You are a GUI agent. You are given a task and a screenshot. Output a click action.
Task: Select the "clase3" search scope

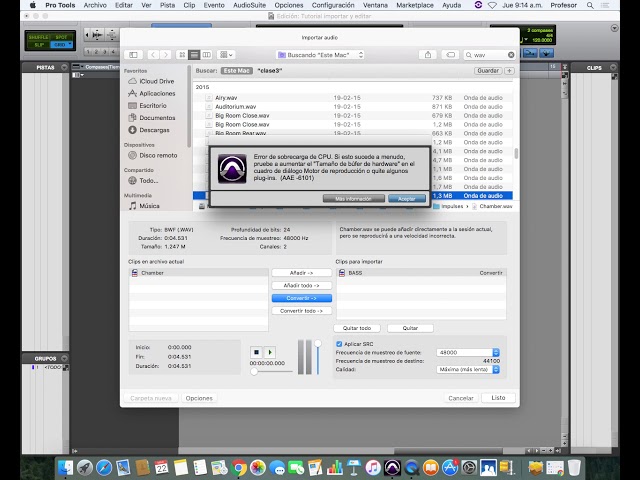pyautogui.click(x=270, y=71)
